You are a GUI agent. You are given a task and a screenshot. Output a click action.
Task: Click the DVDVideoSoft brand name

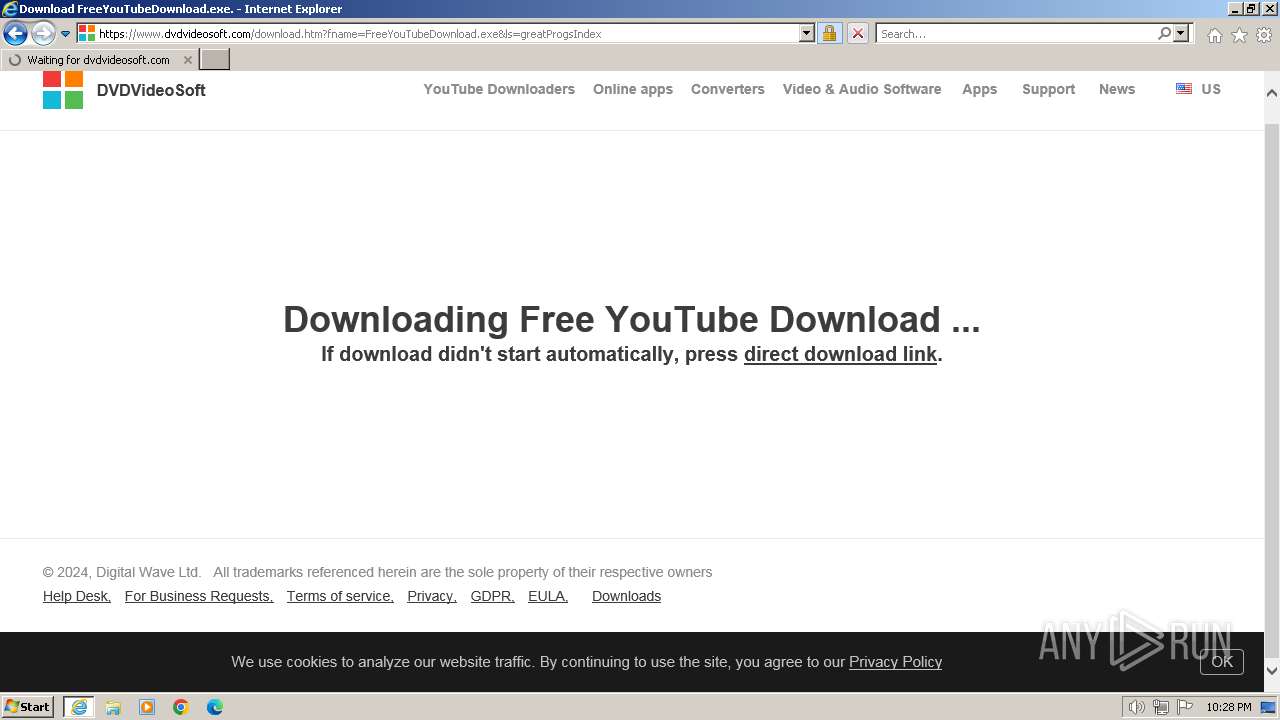[151, 90]
